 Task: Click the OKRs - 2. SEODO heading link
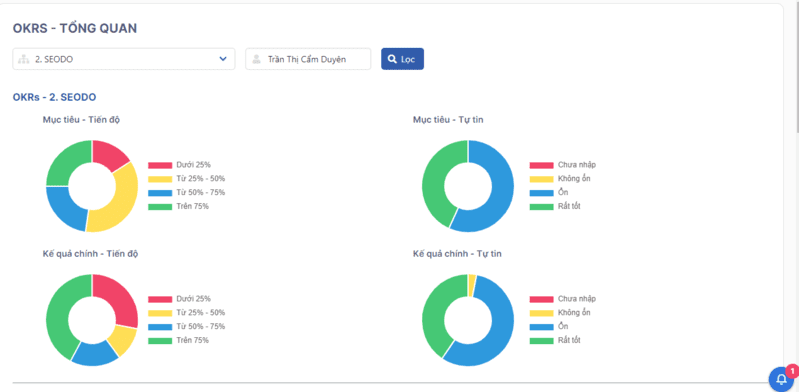click(x=55, y=97)
